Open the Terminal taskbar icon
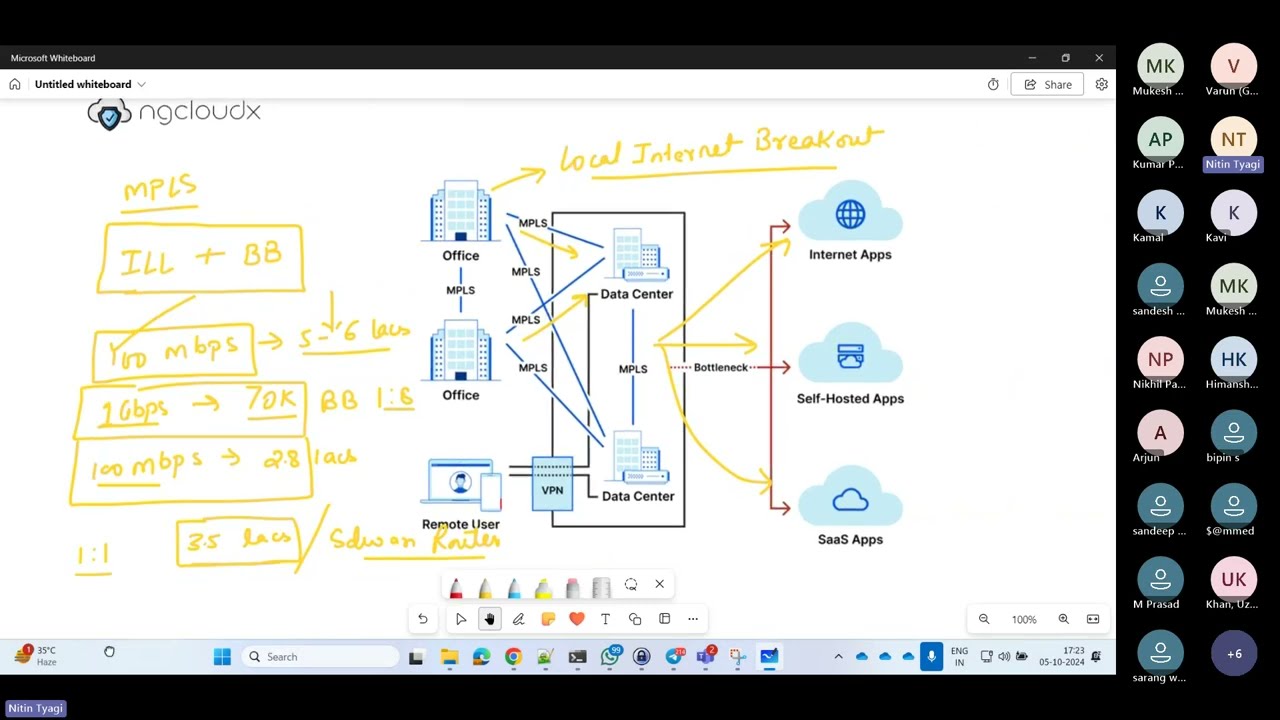Screen dimensions: 1280x720 [577, 657]
